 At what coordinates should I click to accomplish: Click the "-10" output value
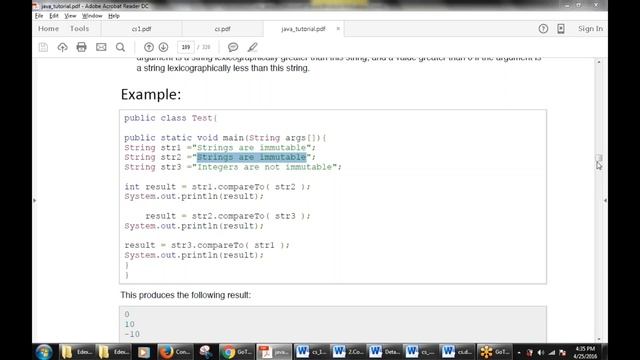(132, 334)
